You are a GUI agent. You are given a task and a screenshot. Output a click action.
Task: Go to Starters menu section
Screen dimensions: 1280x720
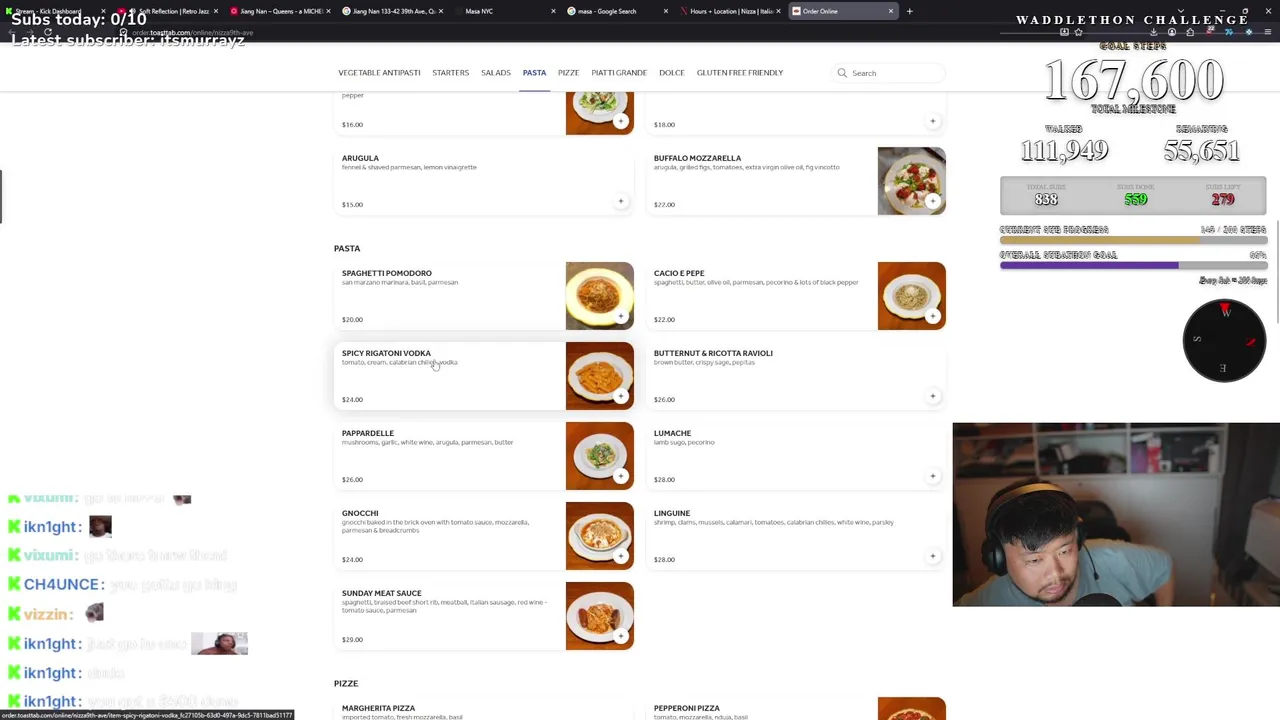tap(450, 73)
